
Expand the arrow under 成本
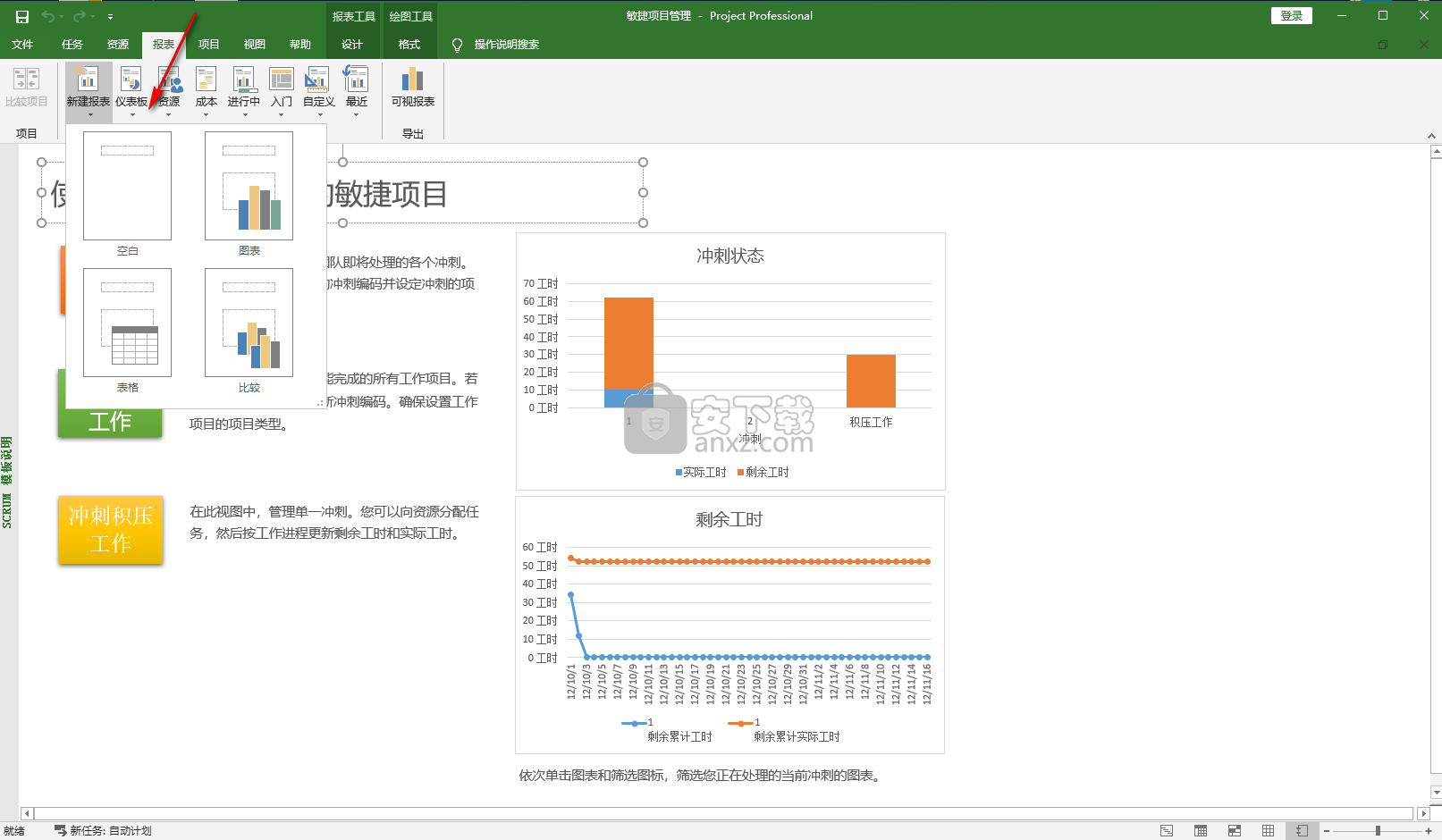pyautogui.click(x=207, y=114)
